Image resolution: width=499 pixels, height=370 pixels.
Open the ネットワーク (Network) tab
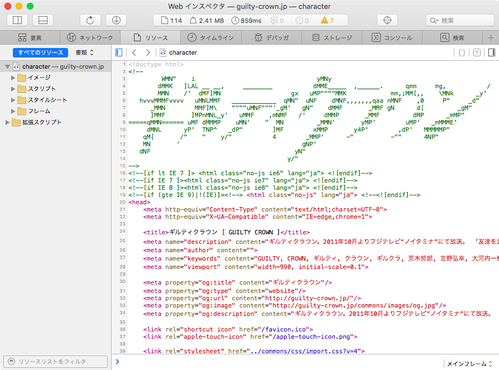(90, 38)
